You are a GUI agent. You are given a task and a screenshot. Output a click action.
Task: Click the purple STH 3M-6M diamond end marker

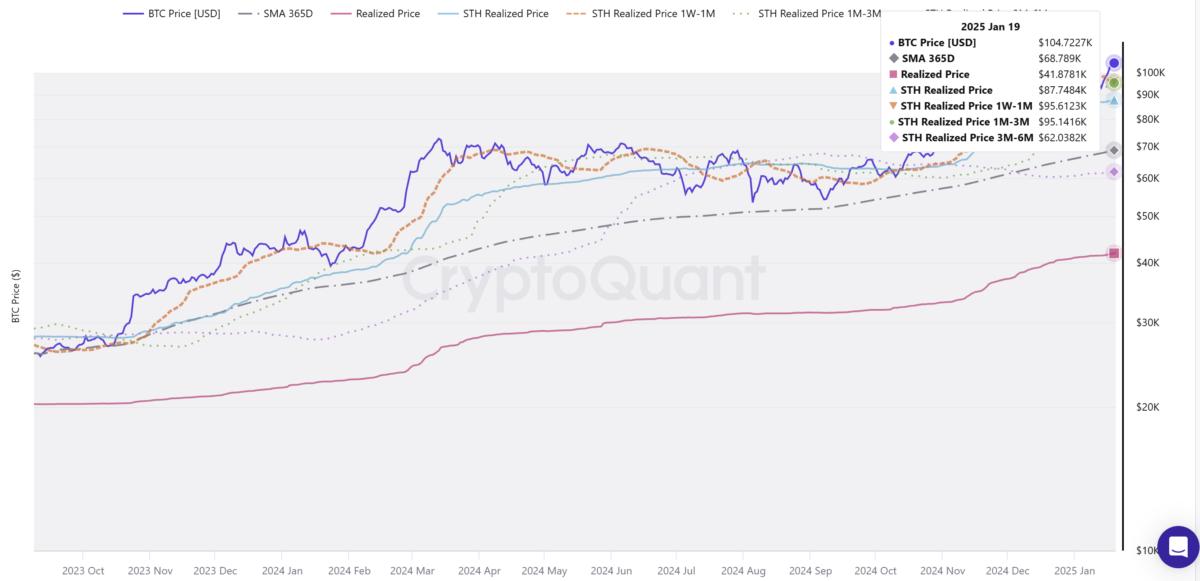click(x=1114, y=172)
